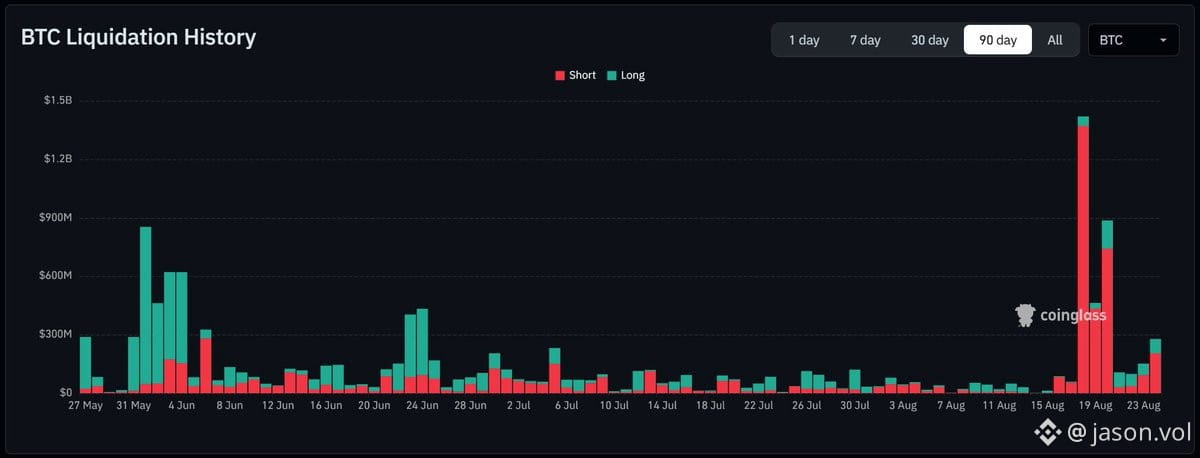Open the BTC coin dropdown

tap(1133, 40)
